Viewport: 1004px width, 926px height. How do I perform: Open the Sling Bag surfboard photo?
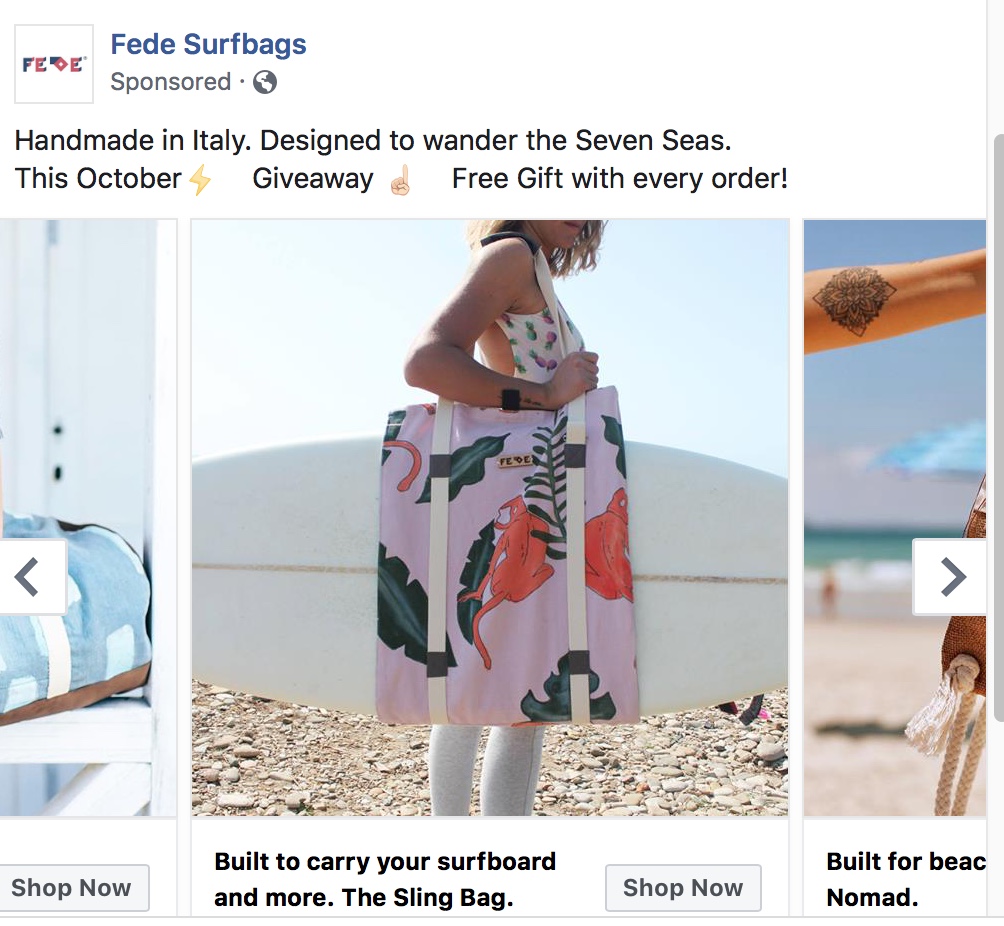click(x=490, y=517)
